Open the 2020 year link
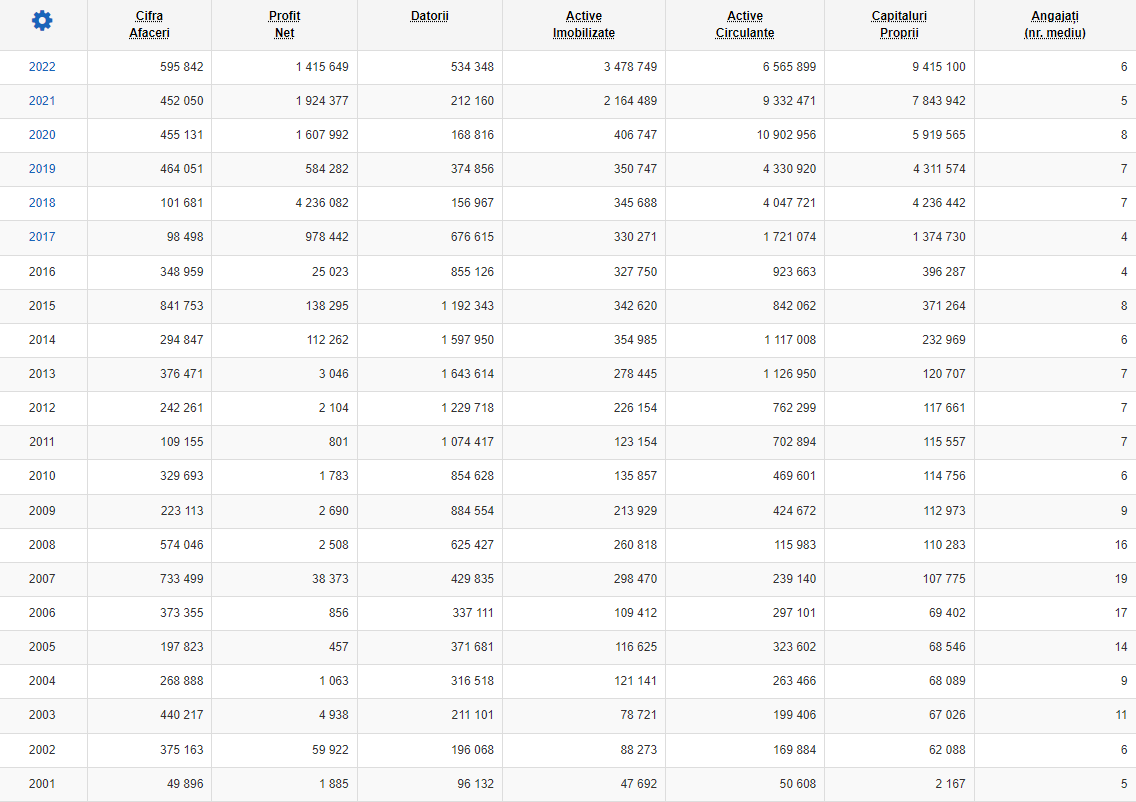 coord(42,135)
